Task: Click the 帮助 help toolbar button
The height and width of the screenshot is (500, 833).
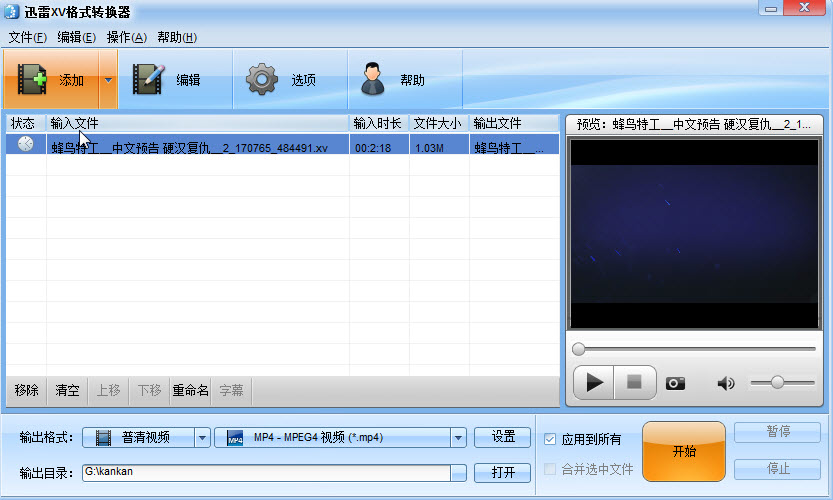Action: (405, 80)
